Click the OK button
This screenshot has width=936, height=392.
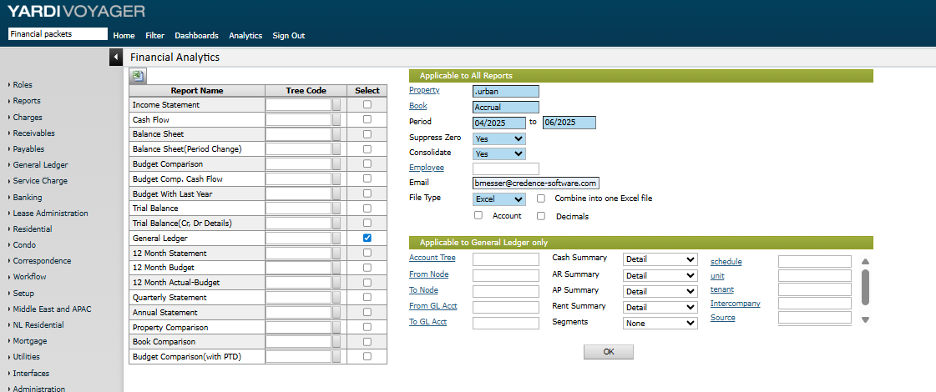click(x=608, y=351)
